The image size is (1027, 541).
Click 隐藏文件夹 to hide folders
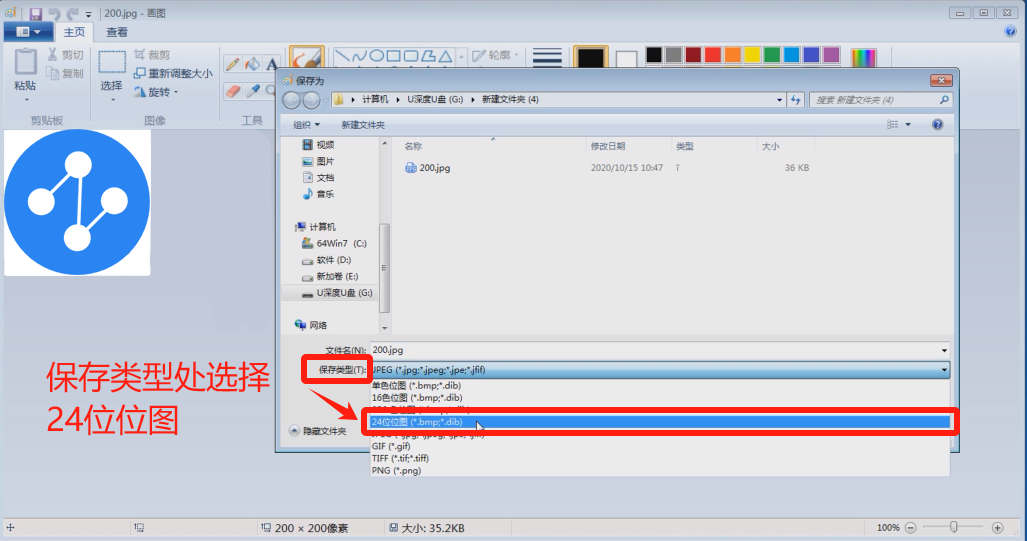pos(318,431)
